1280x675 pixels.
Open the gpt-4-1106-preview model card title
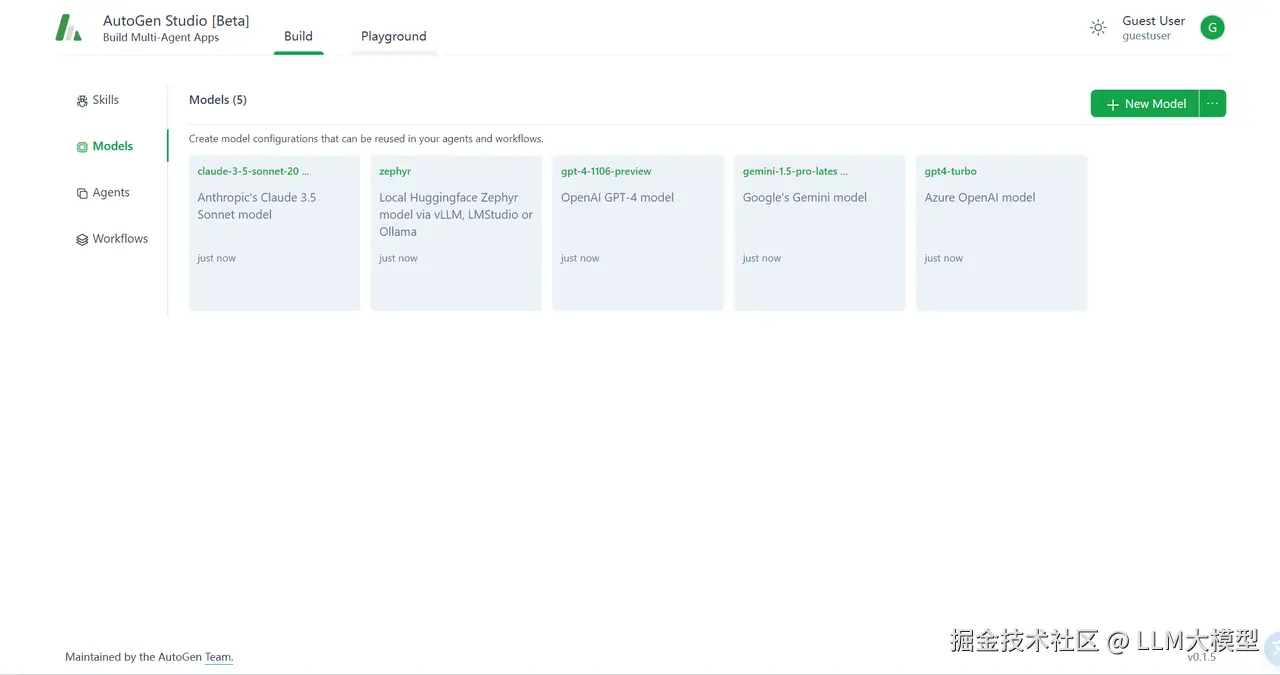pos(606,171)
